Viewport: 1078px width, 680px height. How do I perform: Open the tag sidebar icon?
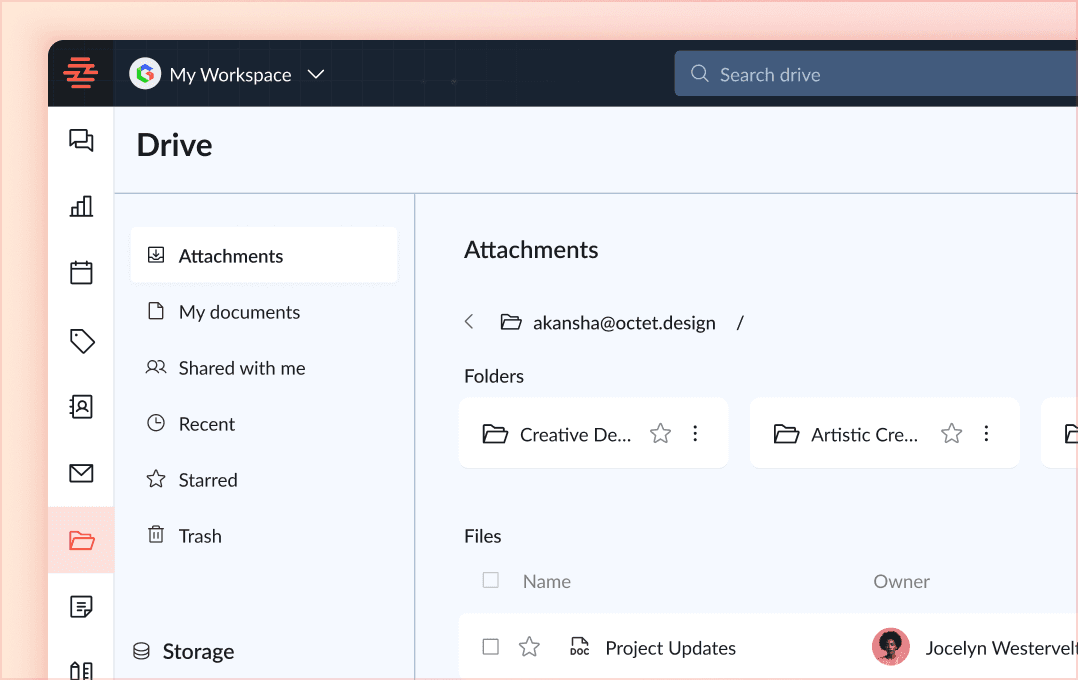click(82, 341)
